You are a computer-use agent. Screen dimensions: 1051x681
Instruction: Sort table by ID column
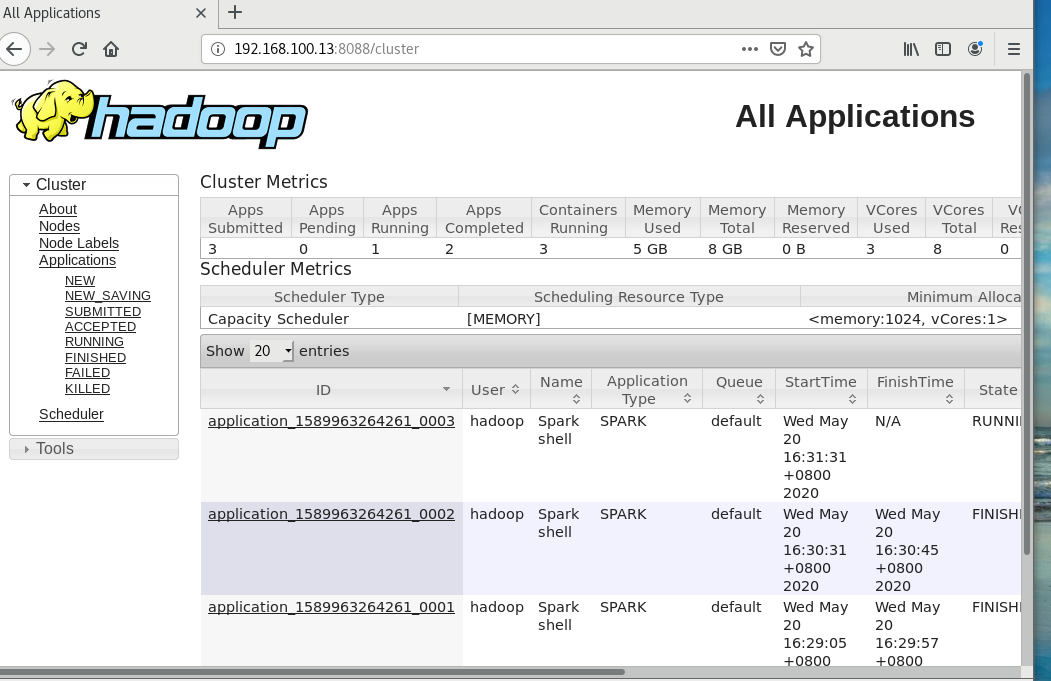(331, 389)
